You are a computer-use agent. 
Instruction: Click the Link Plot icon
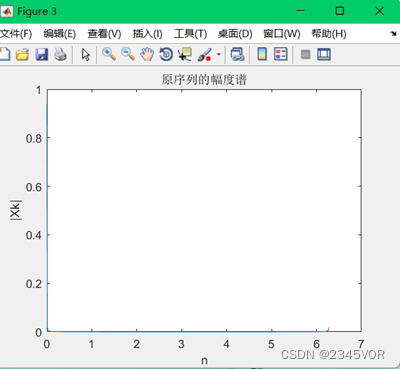237,54
